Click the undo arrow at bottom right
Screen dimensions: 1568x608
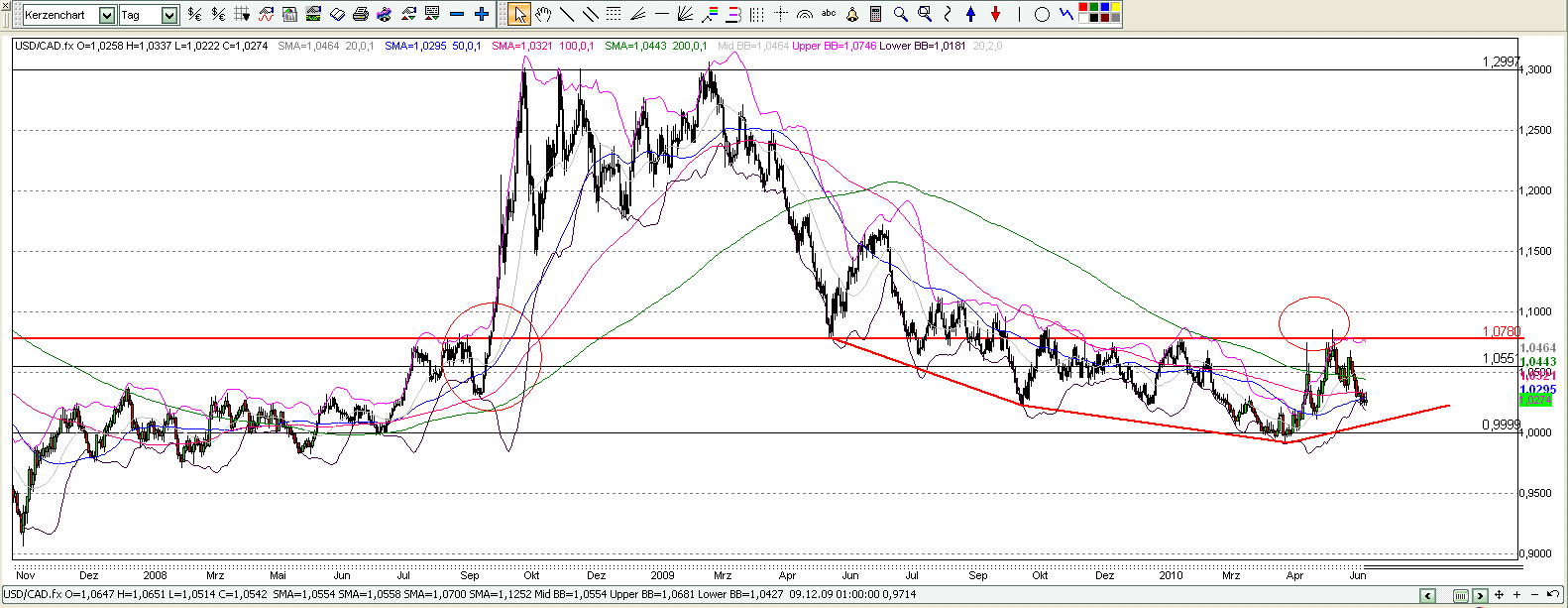point(1553,594)
